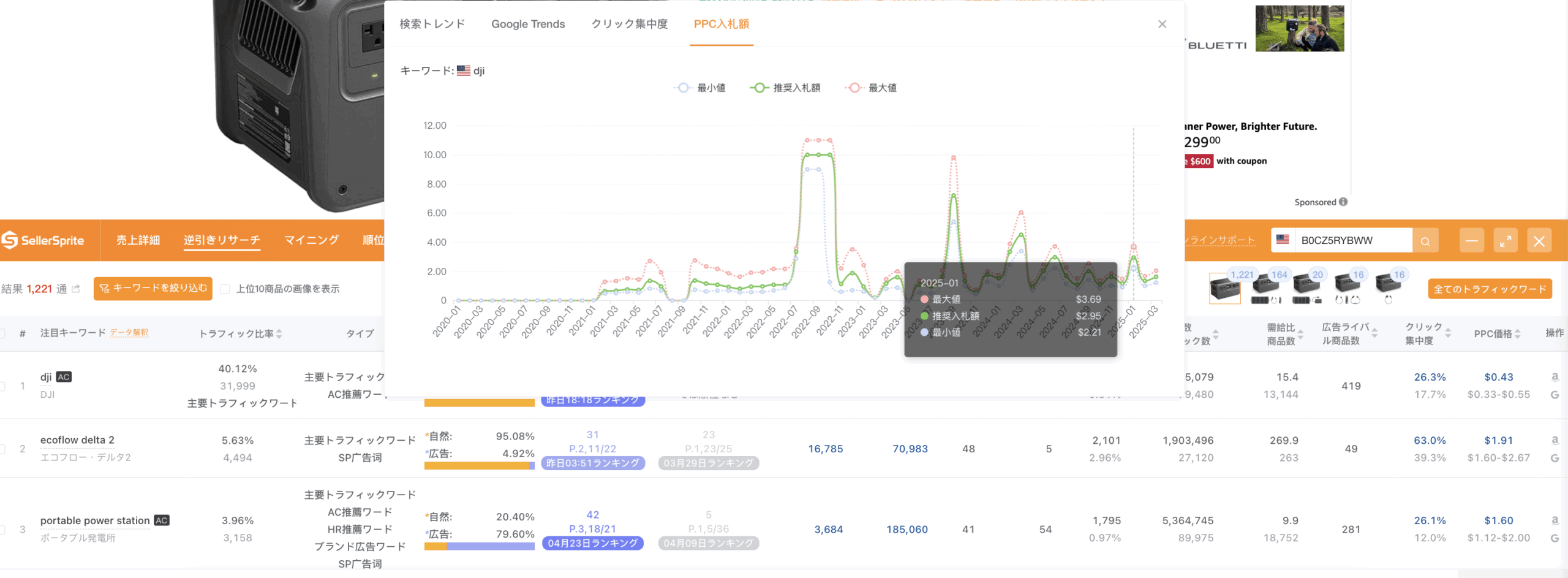Open the 逆引きリサーチ menu

222,240
